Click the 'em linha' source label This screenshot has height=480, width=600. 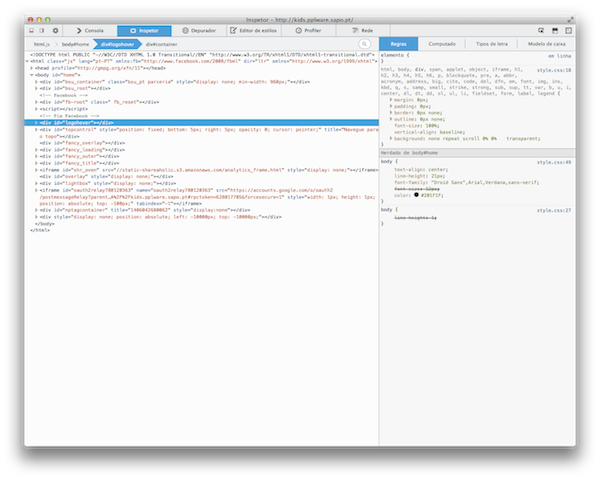point(559,56)
